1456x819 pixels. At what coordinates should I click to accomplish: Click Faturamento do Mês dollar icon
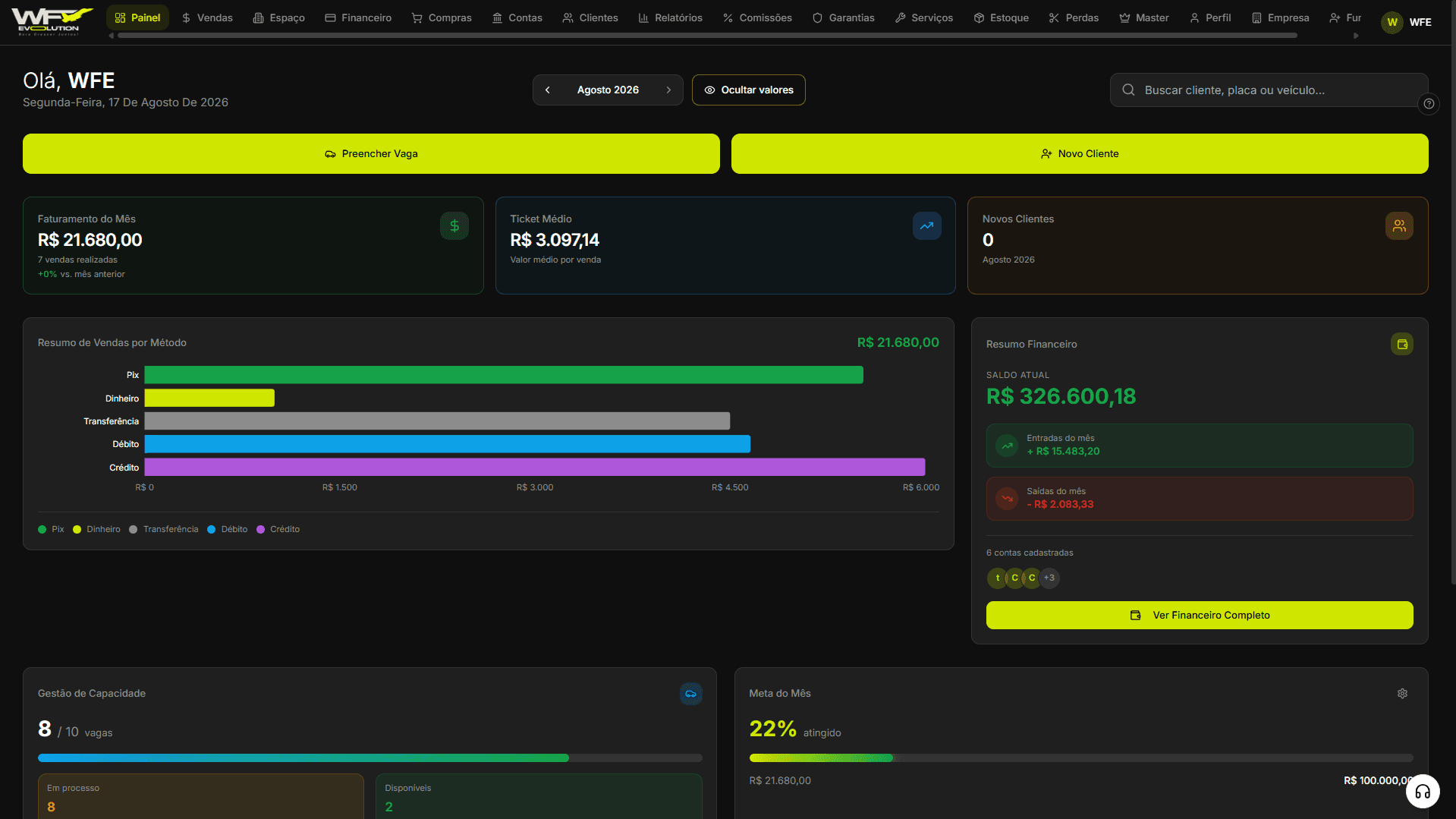pos(454,225)
